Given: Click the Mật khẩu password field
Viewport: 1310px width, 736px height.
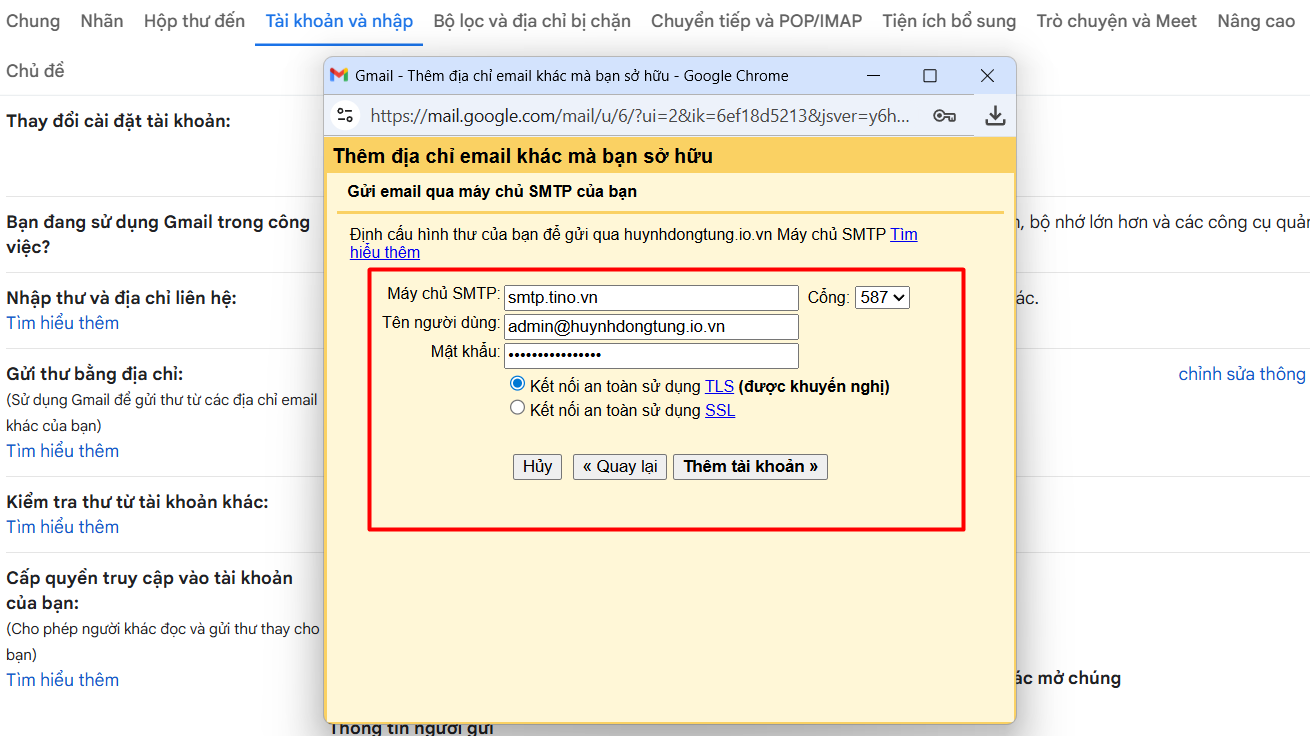Looking at the screenshot, I should 651,356.
